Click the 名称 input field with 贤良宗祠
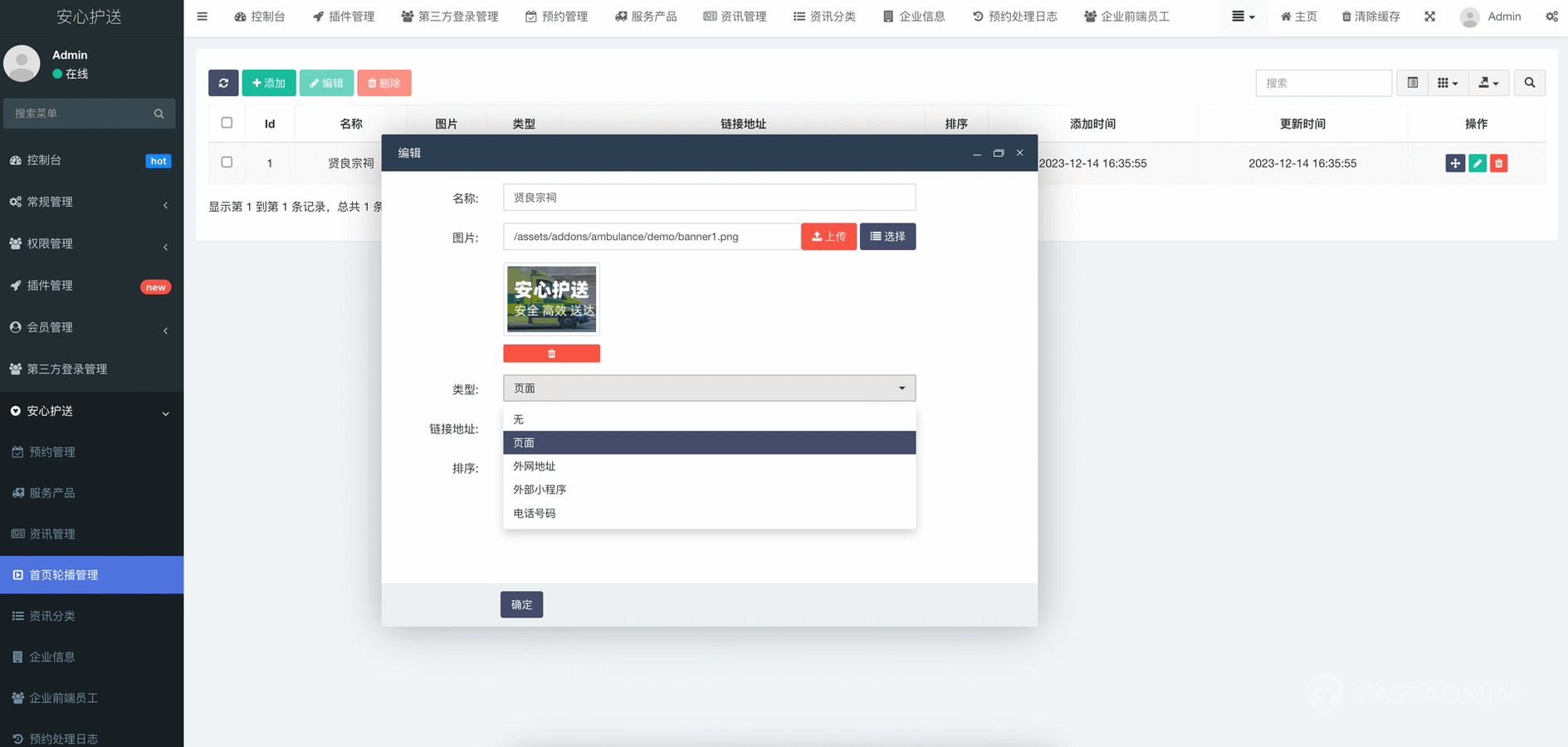Screen dimensions: 1568x747 coord(709,198)
